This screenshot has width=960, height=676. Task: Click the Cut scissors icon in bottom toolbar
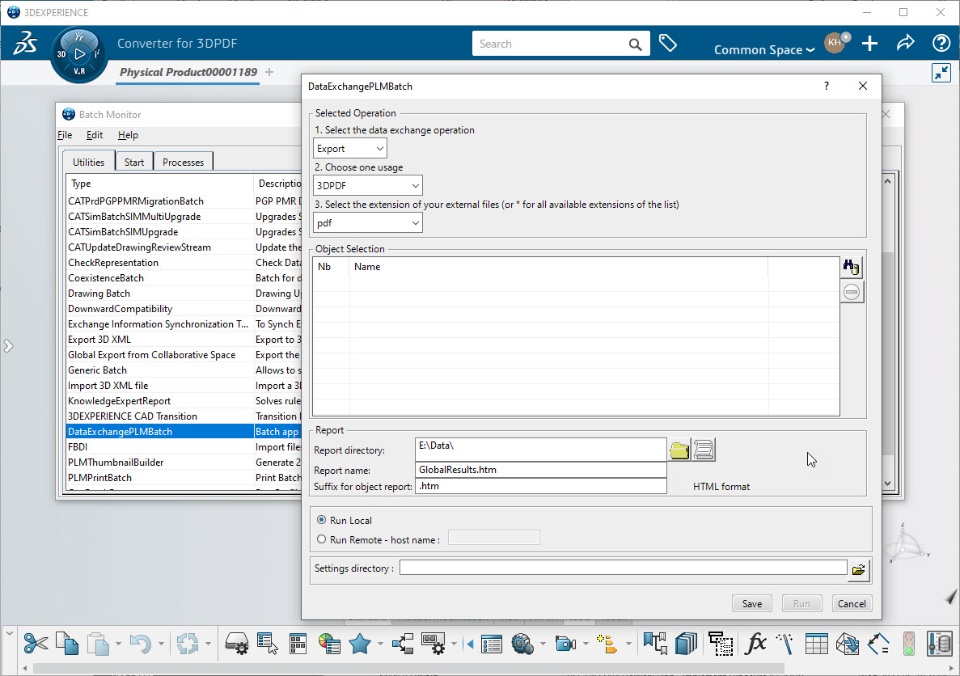tap(36, 644)
